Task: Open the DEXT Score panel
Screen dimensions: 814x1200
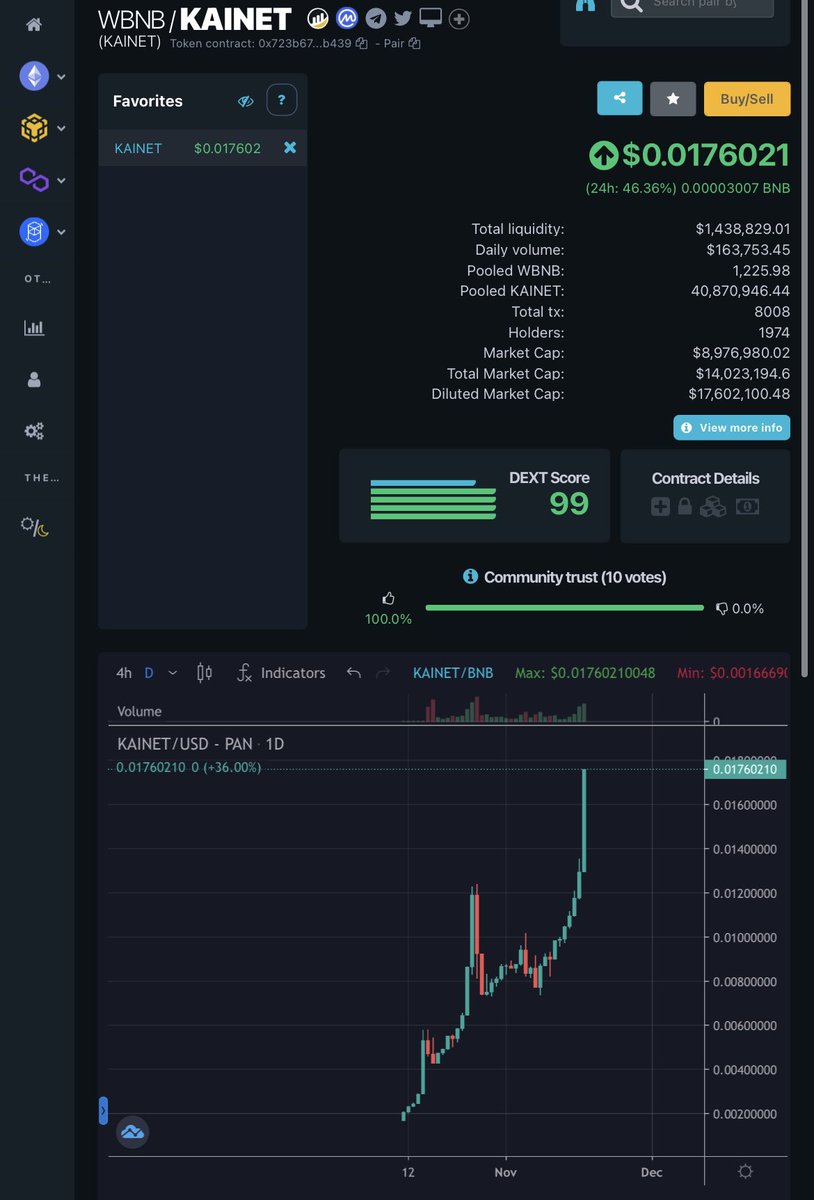Action: (474, 496)
